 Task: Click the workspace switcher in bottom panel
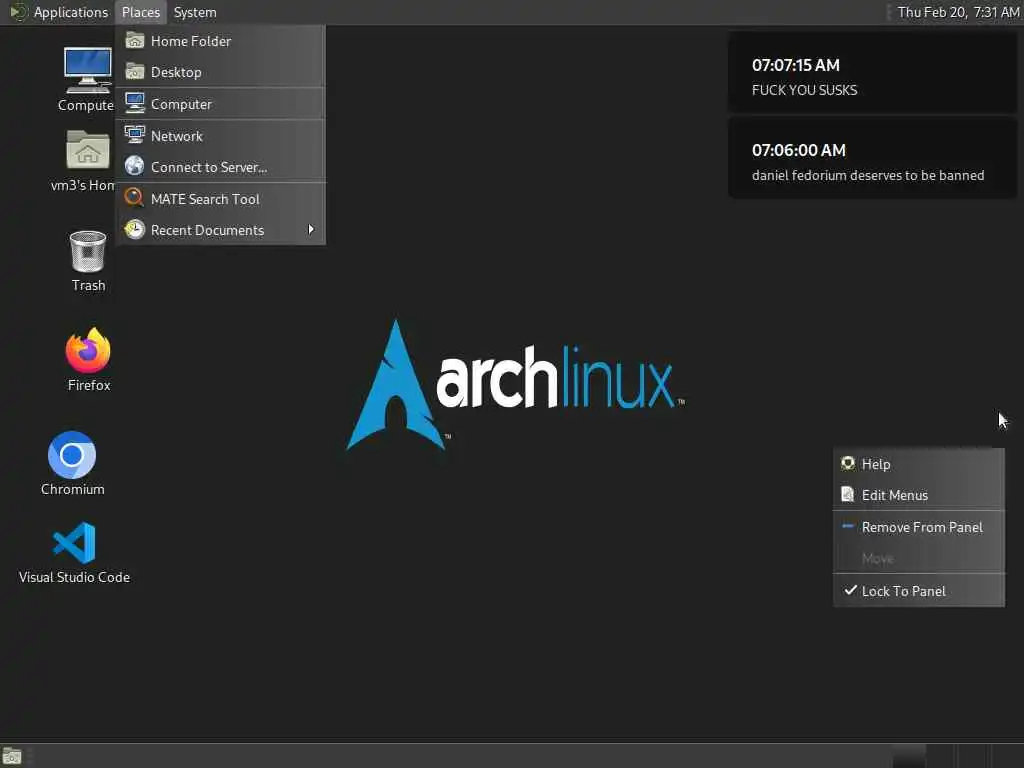(x=957, y=756)
